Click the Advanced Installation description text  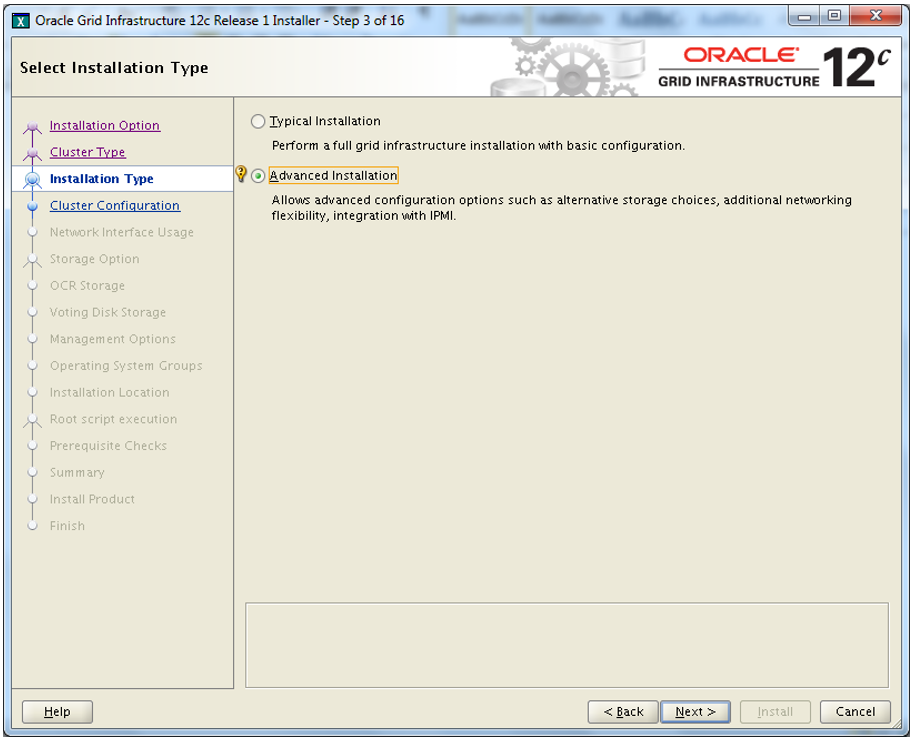[x=561, y=208]
